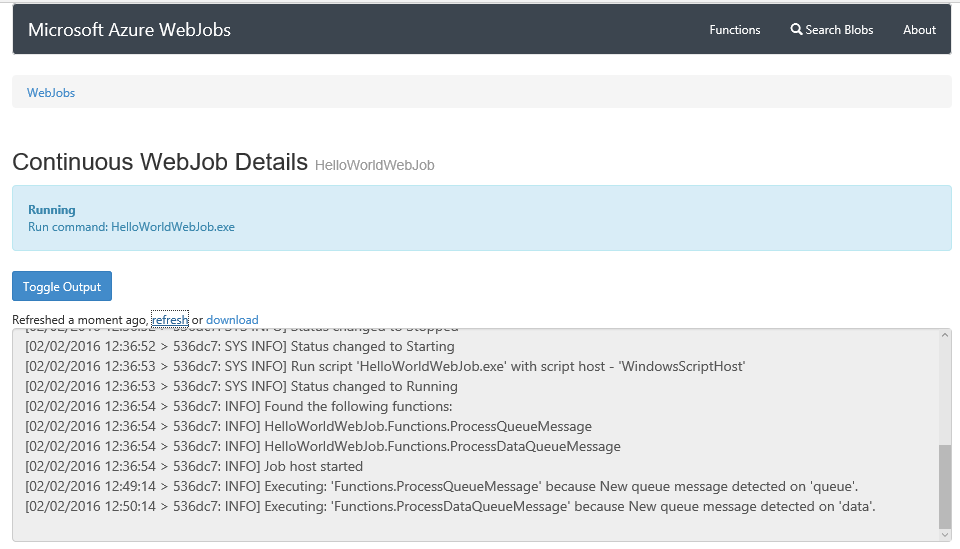
Task: Click the 'Status changed to Starting' log entry
Action: pyautogui.click(x=240, y=346)
